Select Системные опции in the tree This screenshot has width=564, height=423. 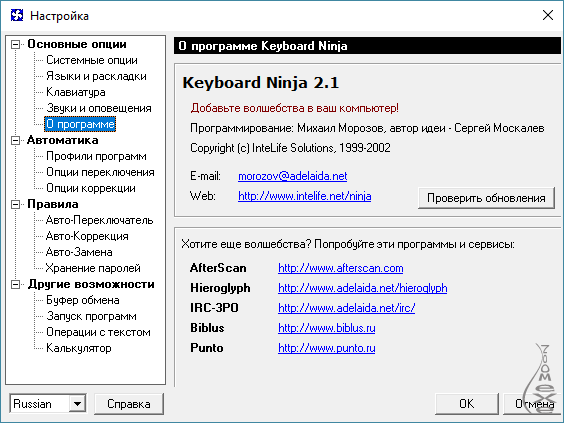click(x=92, y=60)
